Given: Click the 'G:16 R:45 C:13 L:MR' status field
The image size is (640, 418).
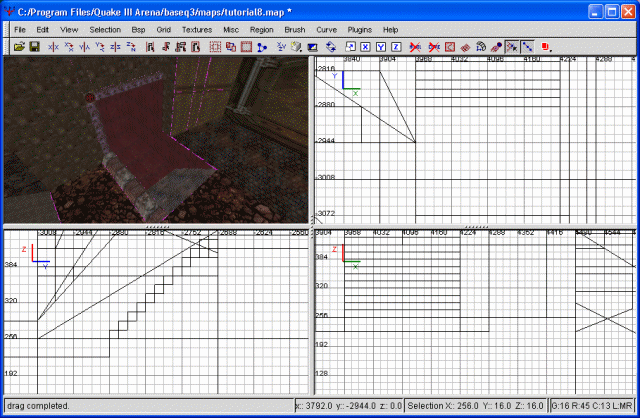Looking at the screenshot, I should (592, 406).
